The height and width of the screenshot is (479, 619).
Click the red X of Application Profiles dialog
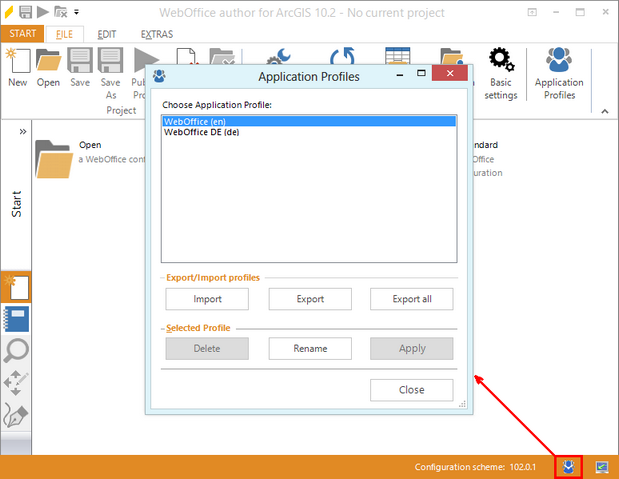450,73
